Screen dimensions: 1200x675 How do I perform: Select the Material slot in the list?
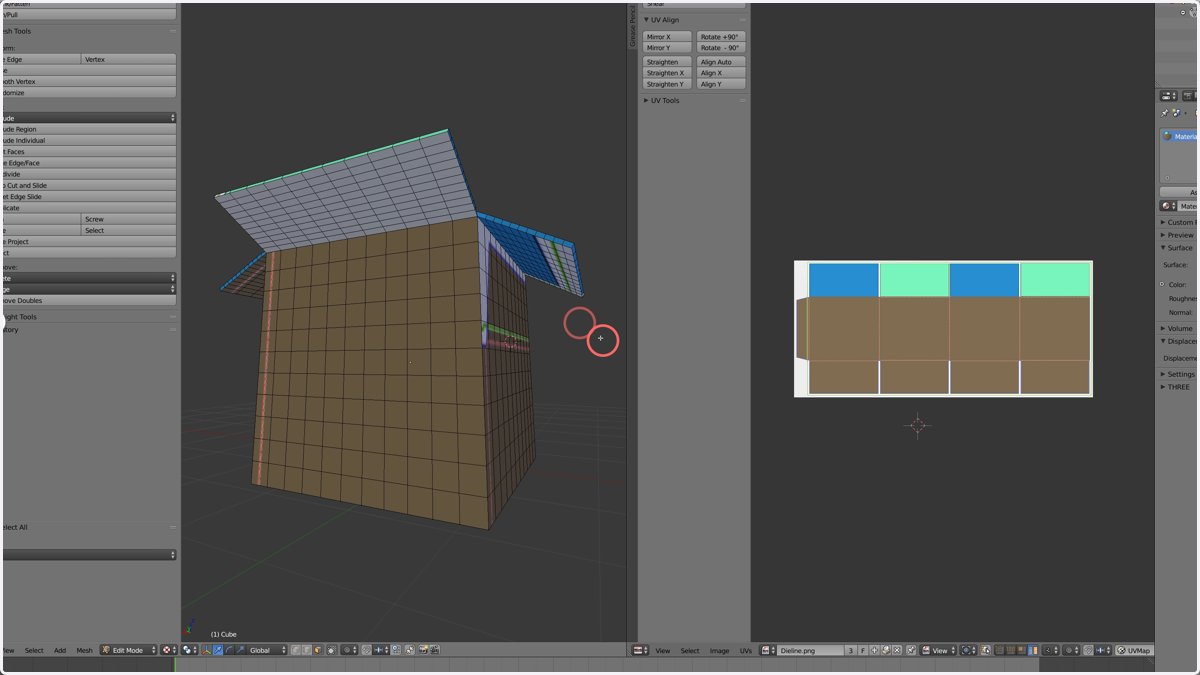[1180, 136]
